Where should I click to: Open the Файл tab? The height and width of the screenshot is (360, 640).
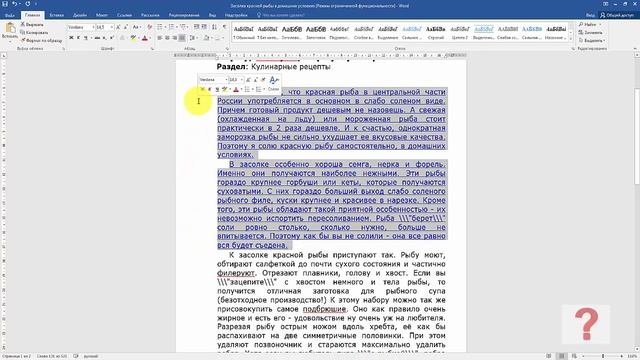pos(10,15)
